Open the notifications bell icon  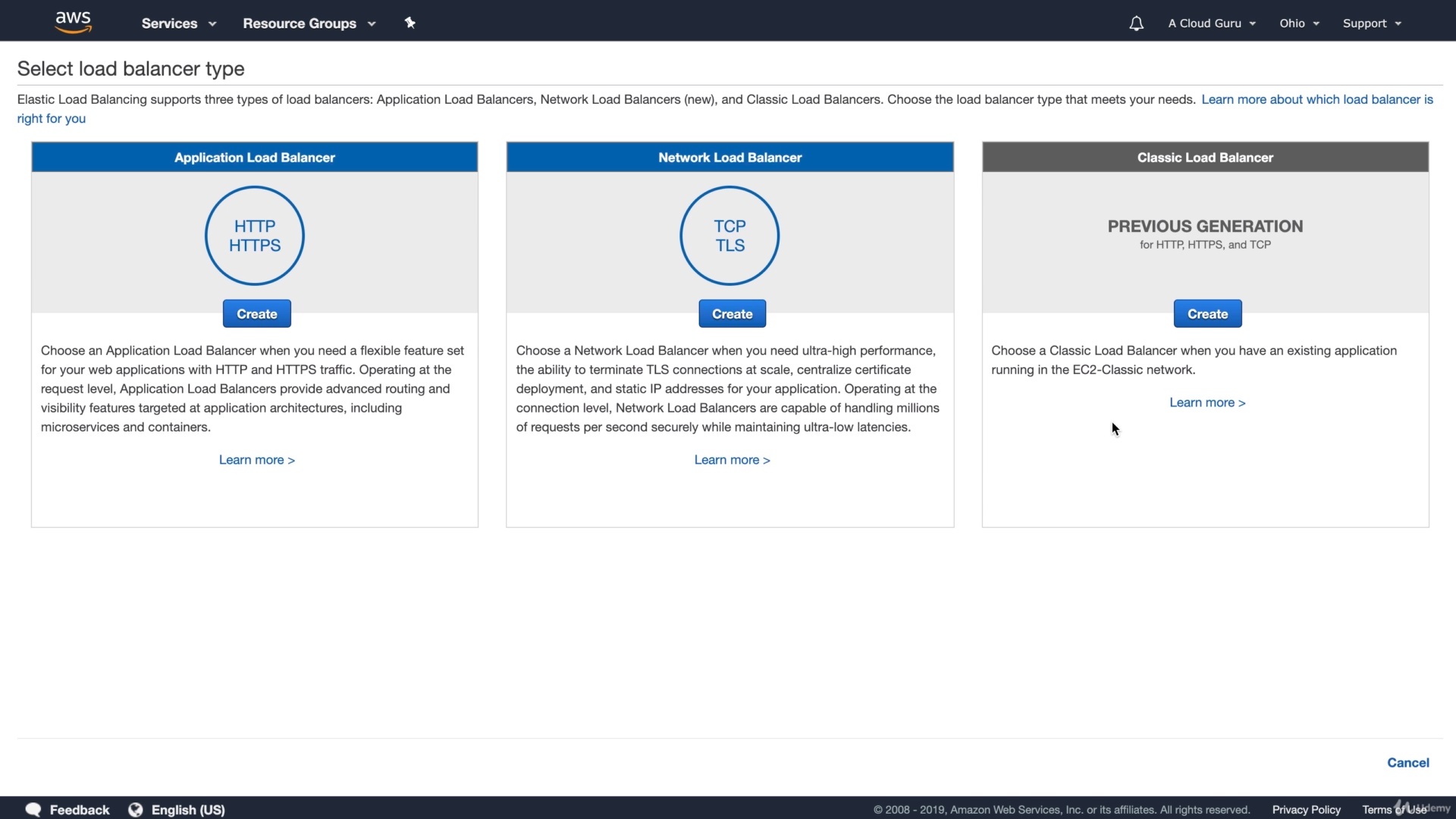click(1135, 24)
